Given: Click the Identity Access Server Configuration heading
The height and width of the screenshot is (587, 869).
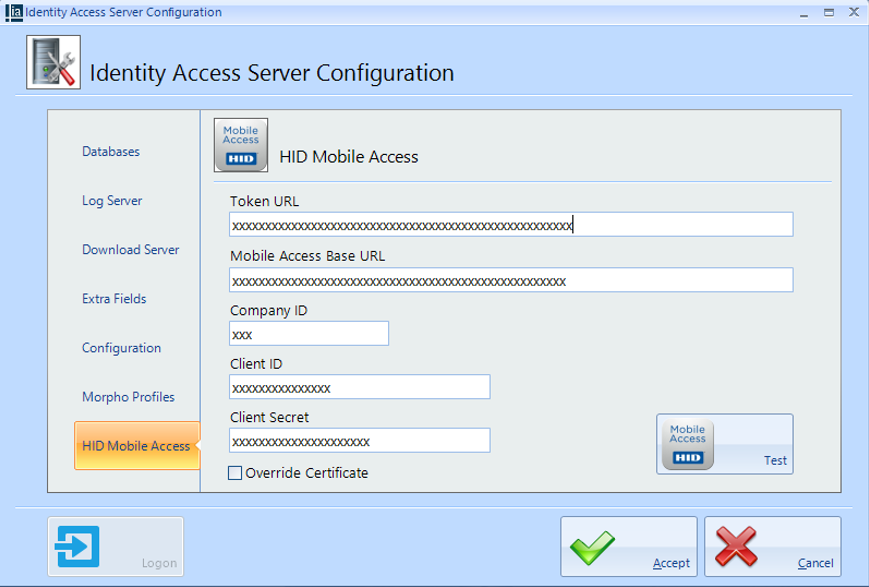Looking at the screenshot, I should coord(272,73).
